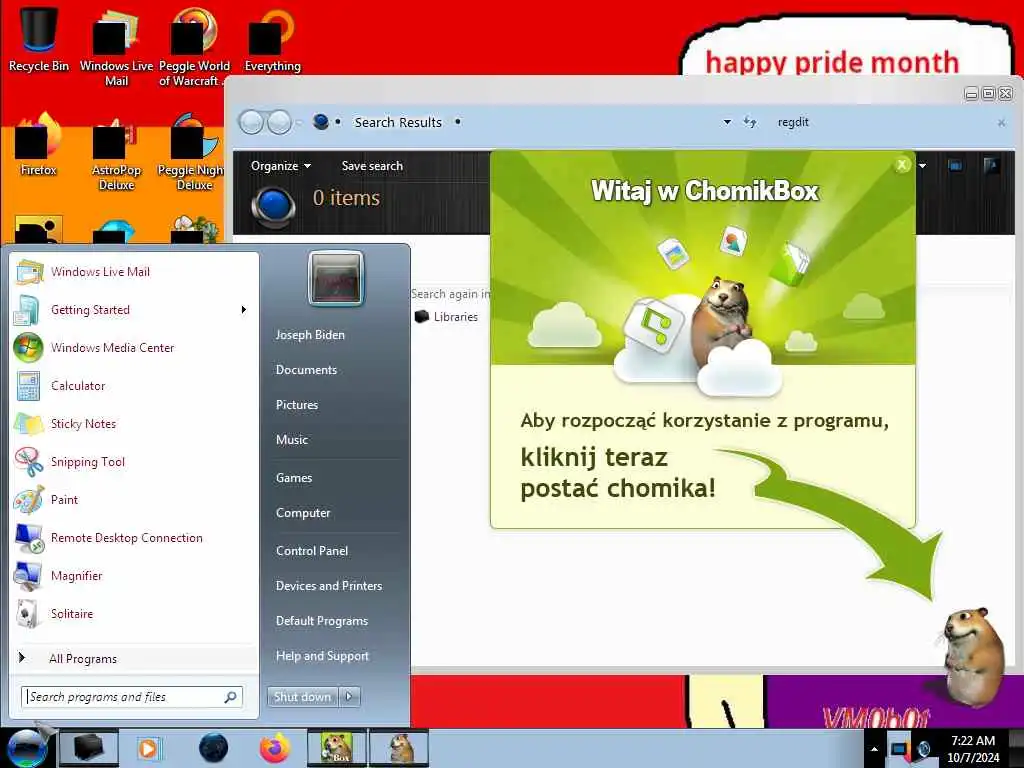Screen dimensions: 1024x768
Task: Click the hamster taskbar button beside ChomikBox
Action: click(x=399, y=748)
